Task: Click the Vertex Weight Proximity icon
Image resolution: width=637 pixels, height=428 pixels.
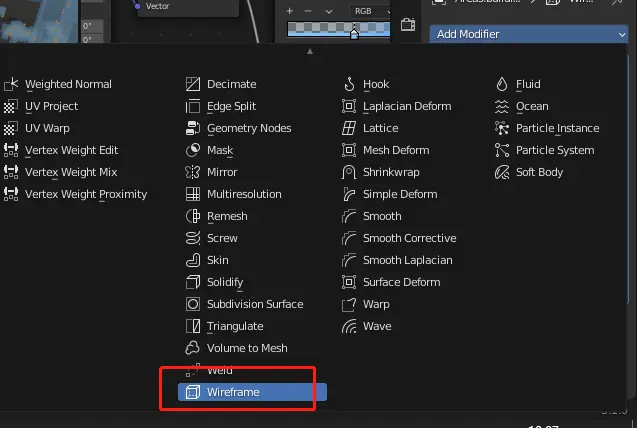Action: click(x=11, y=194)
